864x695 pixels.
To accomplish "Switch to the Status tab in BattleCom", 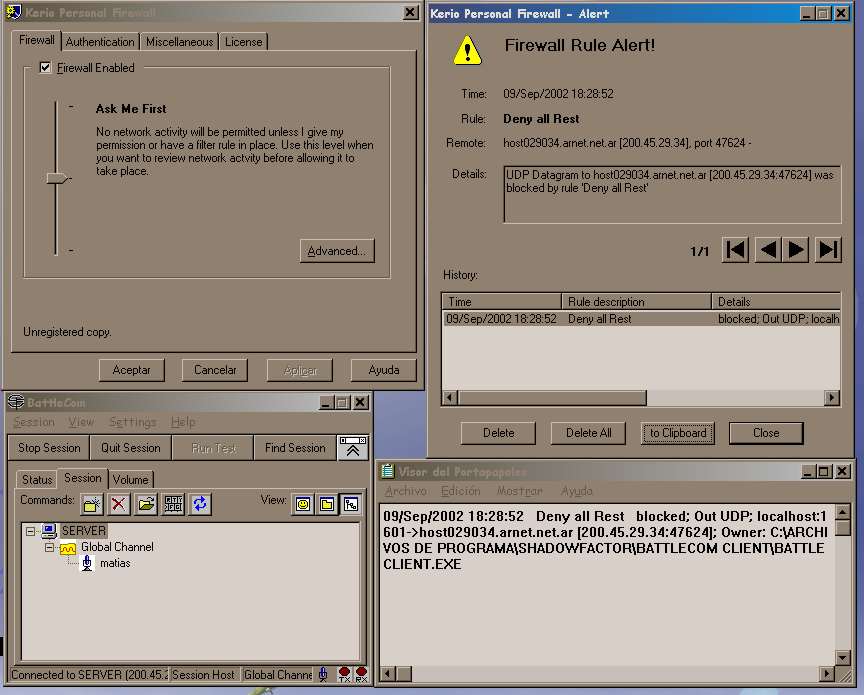I will [x=37, y=480].
